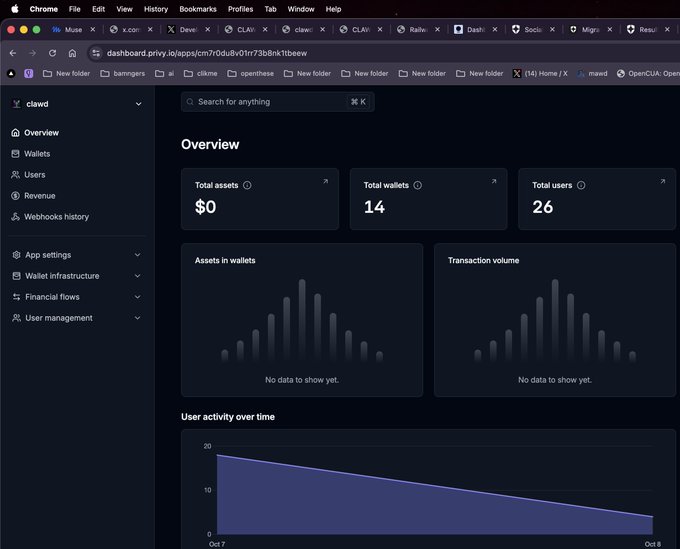680x549 pixels.
Task: Click info icon next to Total users
Action: 581,185
